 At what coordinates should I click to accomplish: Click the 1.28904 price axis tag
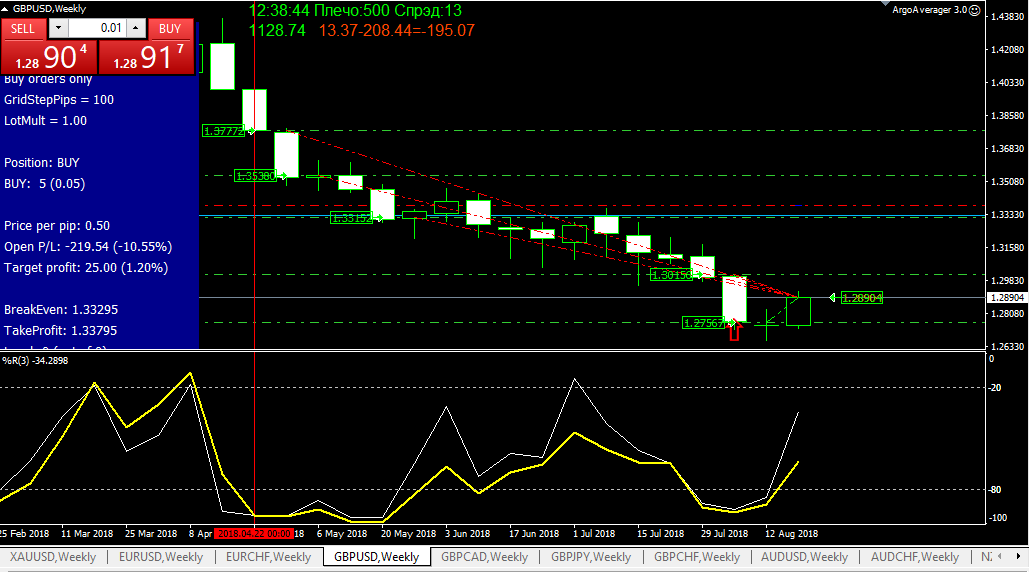[1007, 298]
